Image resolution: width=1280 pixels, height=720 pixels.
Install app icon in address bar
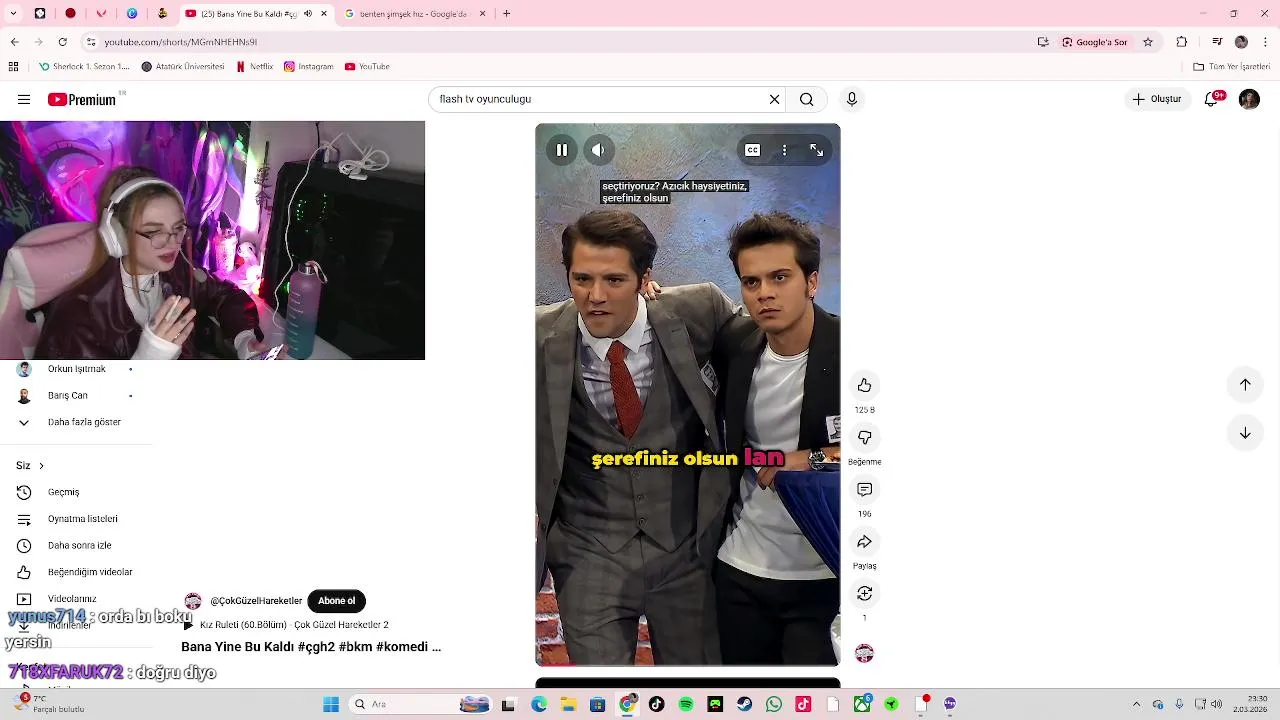(1043, 42)
